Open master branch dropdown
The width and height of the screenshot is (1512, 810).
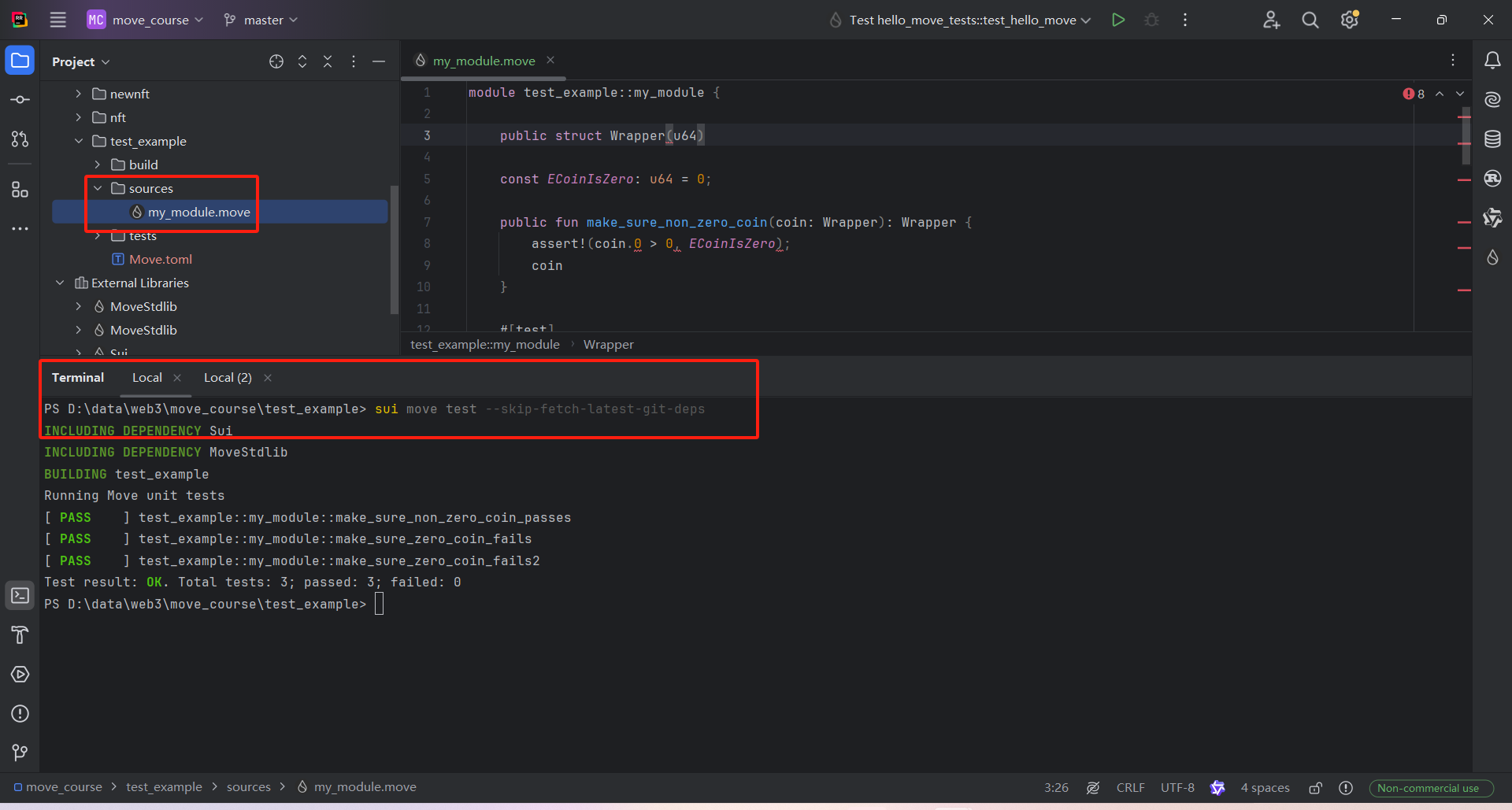tap(261, 20)
